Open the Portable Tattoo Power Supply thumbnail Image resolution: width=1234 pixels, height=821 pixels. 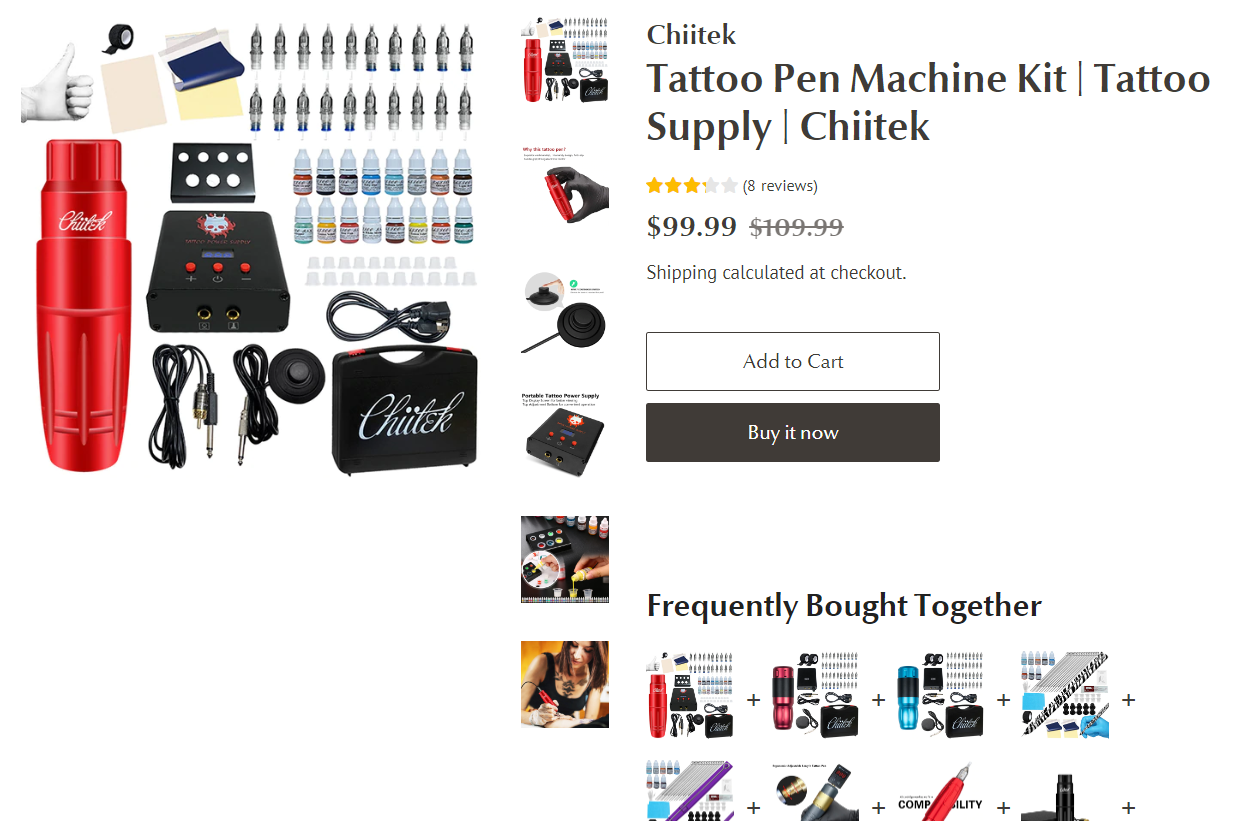pos(564,435)
